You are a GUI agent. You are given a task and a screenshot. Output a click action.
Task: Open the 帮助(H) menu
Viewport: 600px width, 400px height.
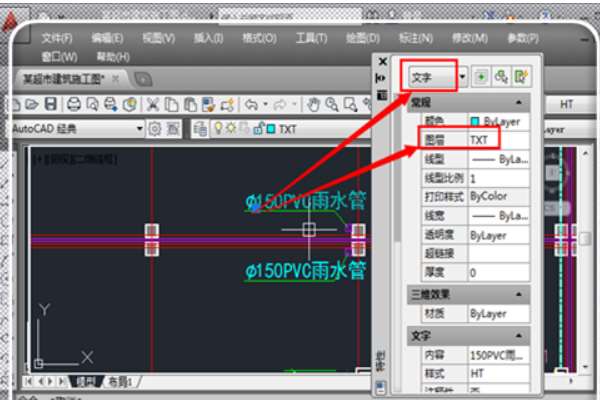pos(113,57)
